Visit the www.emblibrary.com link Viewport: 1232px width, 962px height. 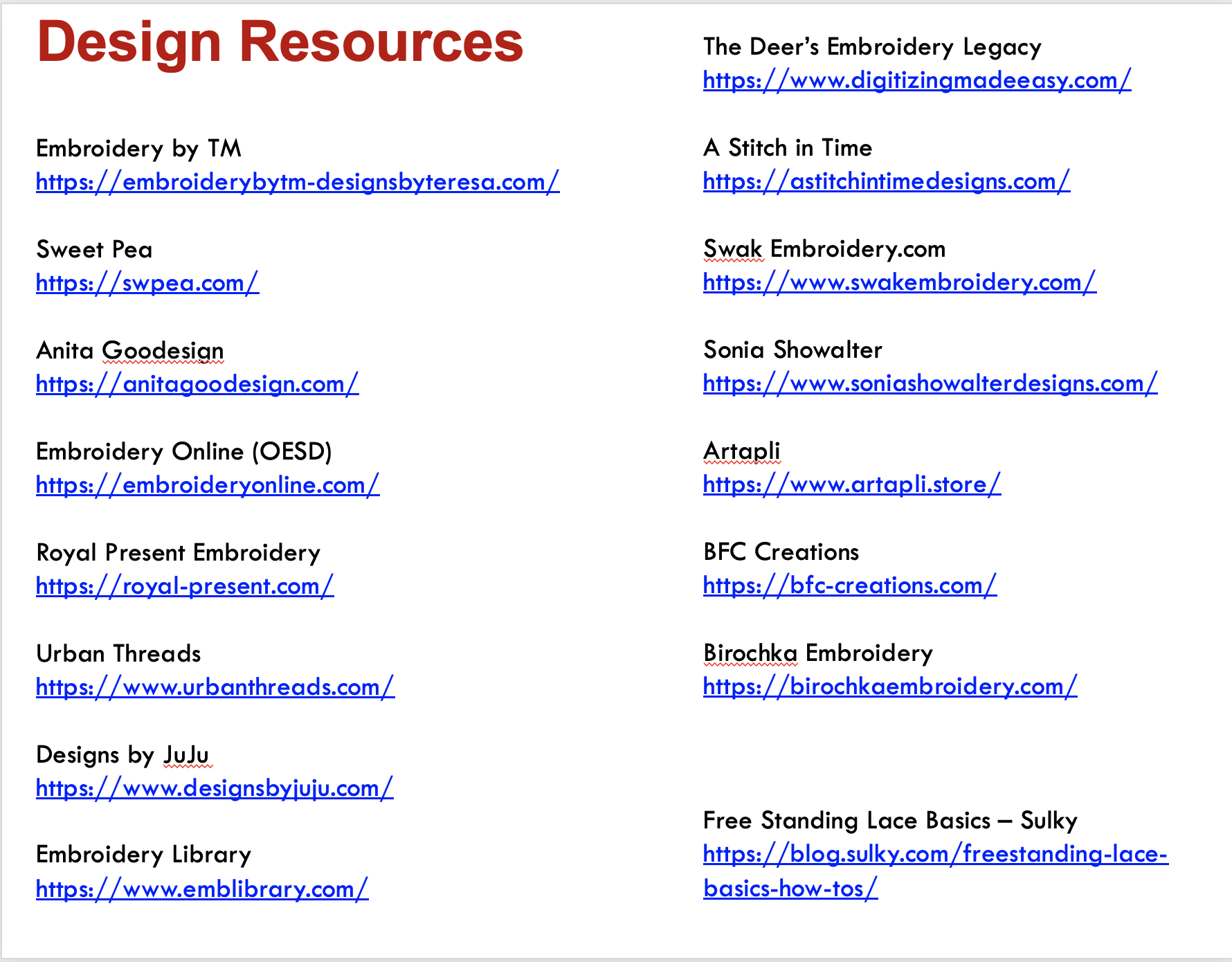pos(202,889)
